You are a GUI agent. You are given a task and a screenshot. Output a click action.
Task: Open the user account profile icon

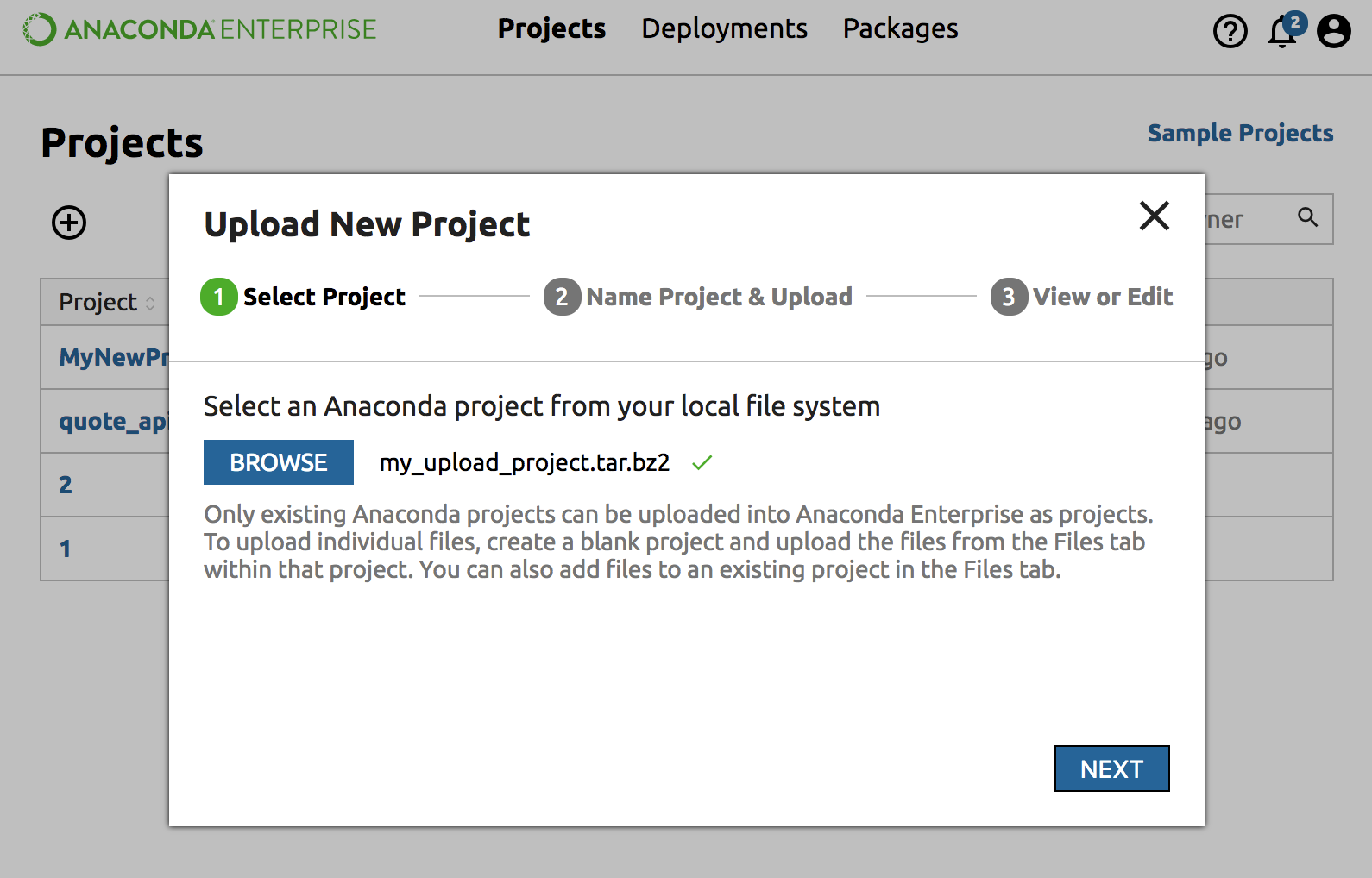1333,32
